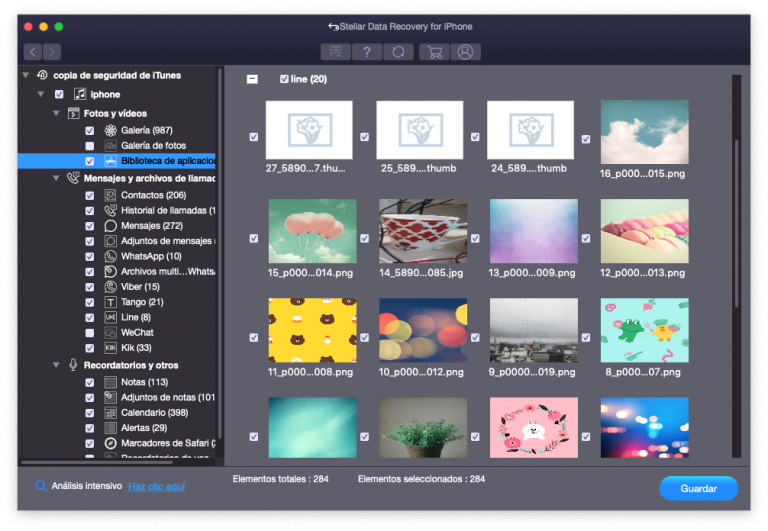Open the Viber (15) category
This screenshot has width=768, height=531.
click(x=139, y=287)
